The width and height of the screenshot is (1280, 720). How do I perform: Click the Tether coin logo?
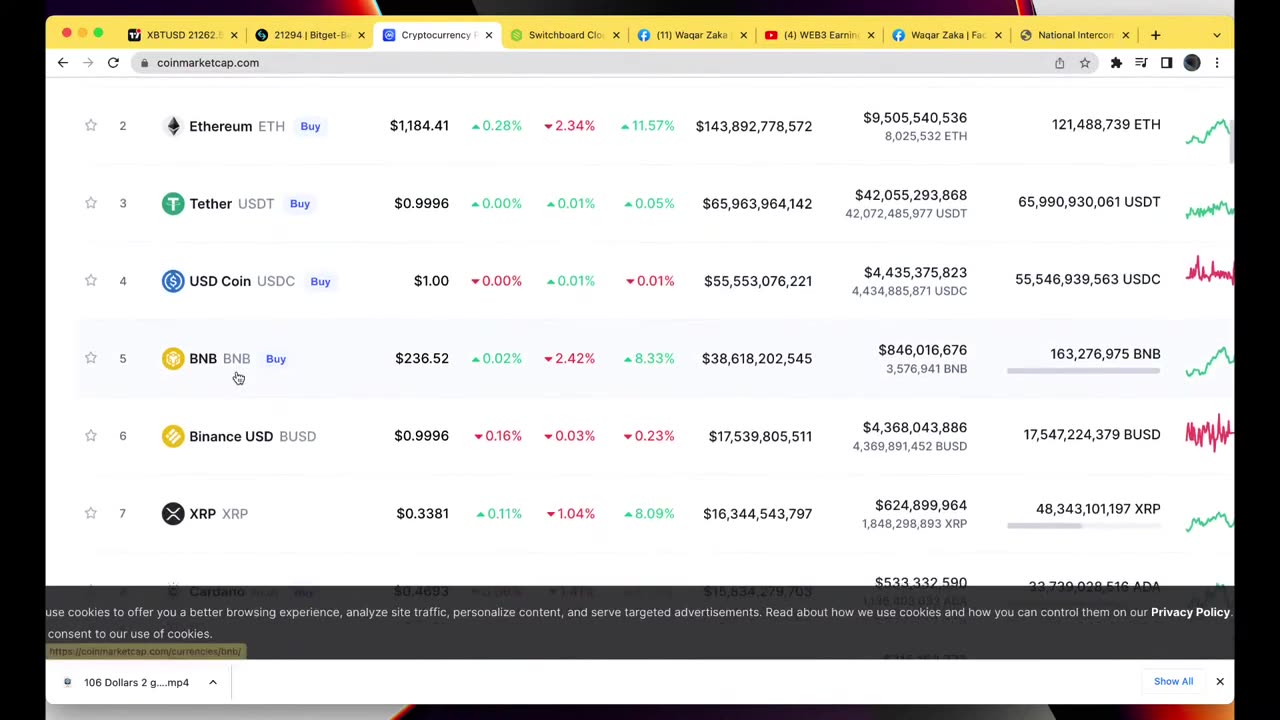tap(173, 204)
